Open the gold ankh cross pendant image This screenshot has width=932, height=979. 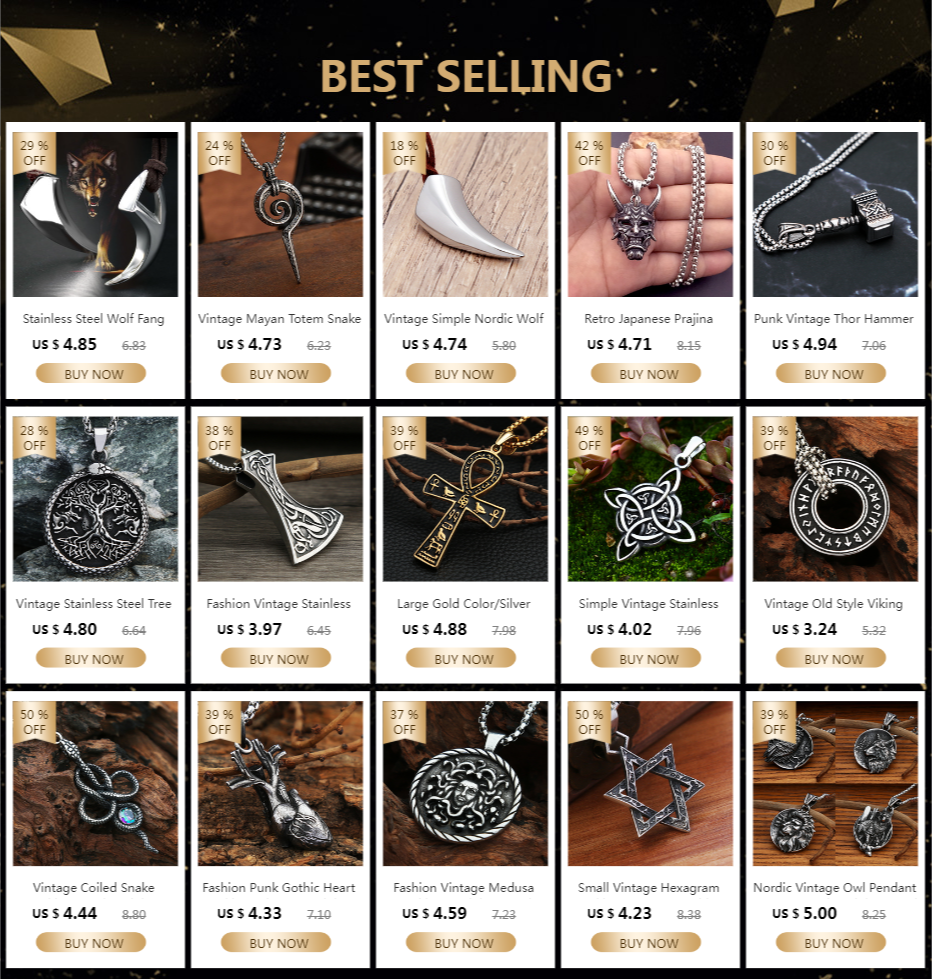[x=465, y=499]
